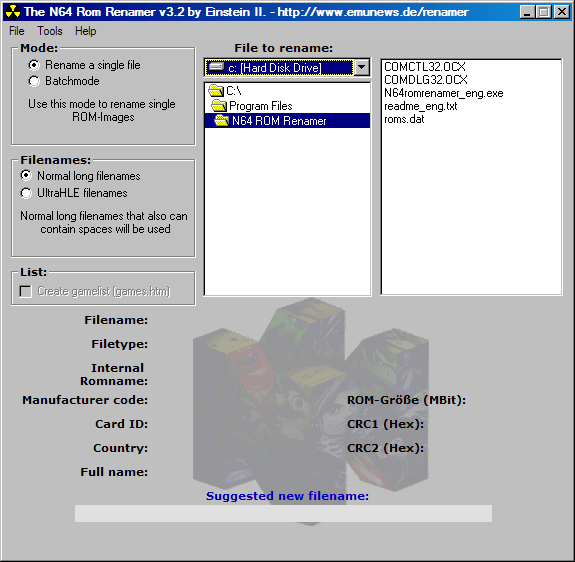Viewport: 575px width, 562px height.
Task: Minimize the N64 Rom Renamer window
Action: [527, 12]
